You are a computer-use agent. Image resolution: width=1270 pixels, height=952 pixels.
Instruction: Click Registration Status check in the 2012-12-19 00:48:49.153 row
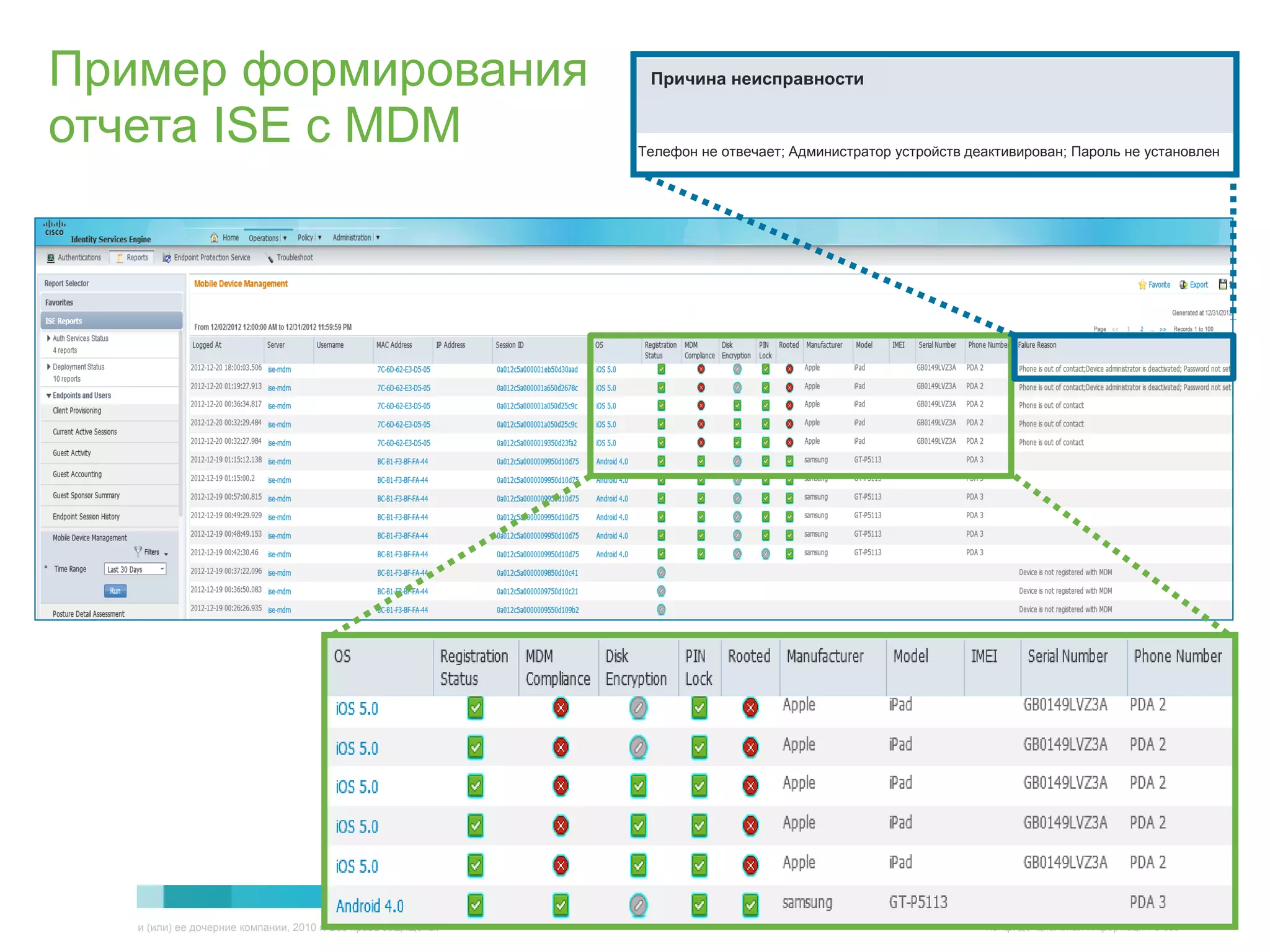[x=661, y=535]
